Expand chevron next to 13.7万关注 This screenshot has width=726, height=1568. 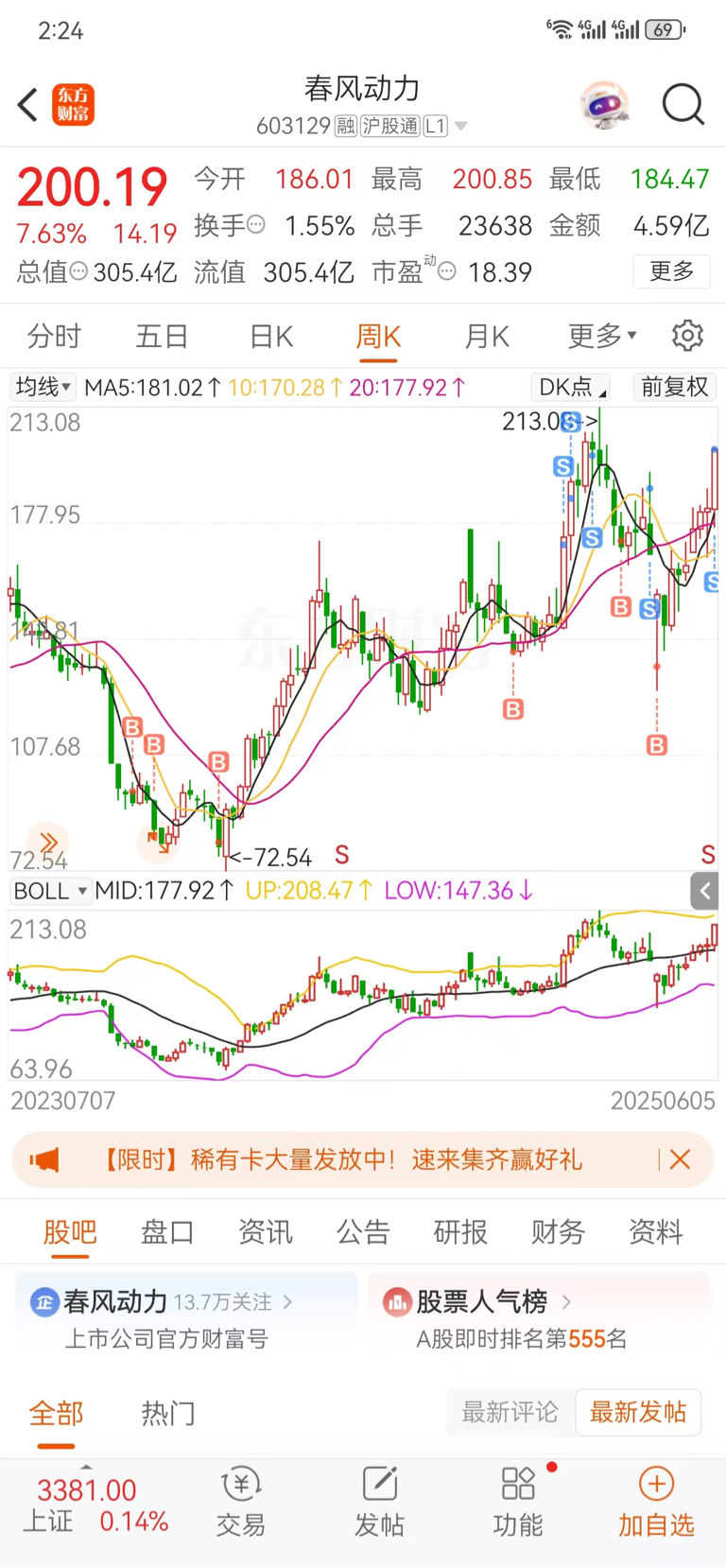pos(287,1302)
